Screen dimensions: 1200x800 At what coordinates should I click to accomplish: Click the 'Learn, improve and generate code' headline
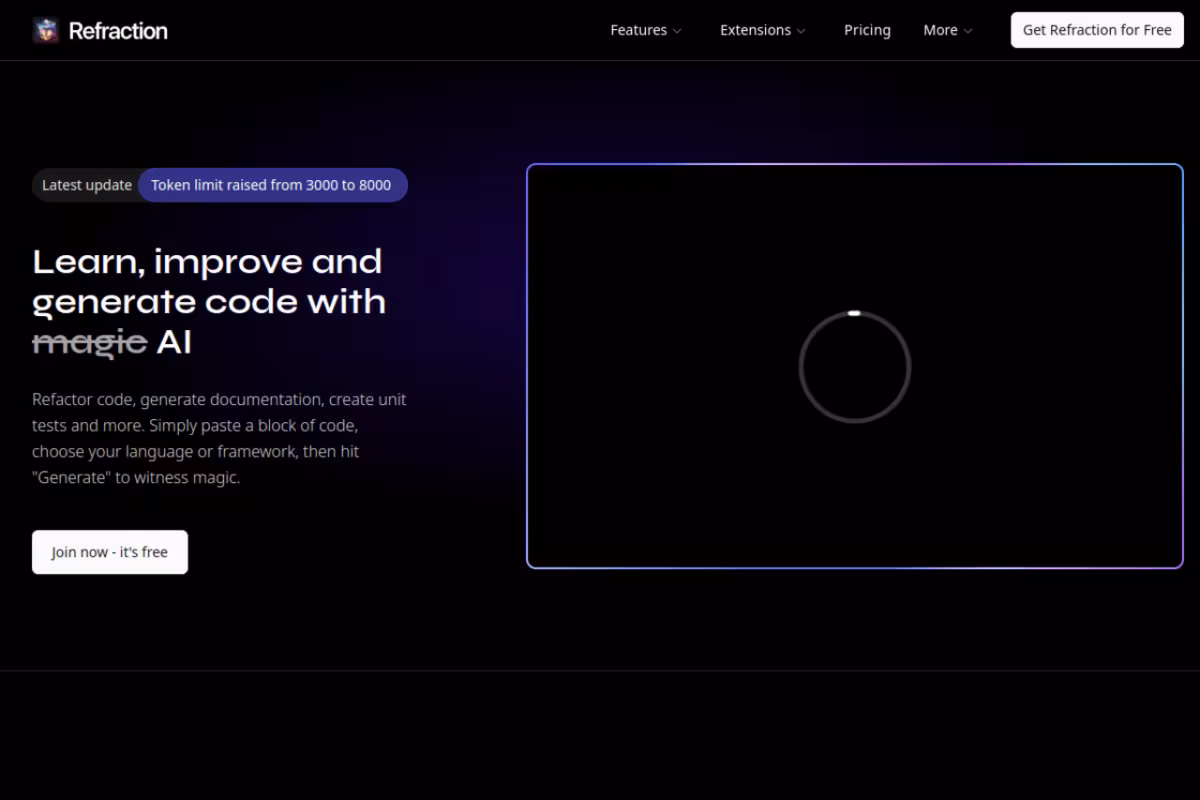pyautogui.click(x=209, y=301)
